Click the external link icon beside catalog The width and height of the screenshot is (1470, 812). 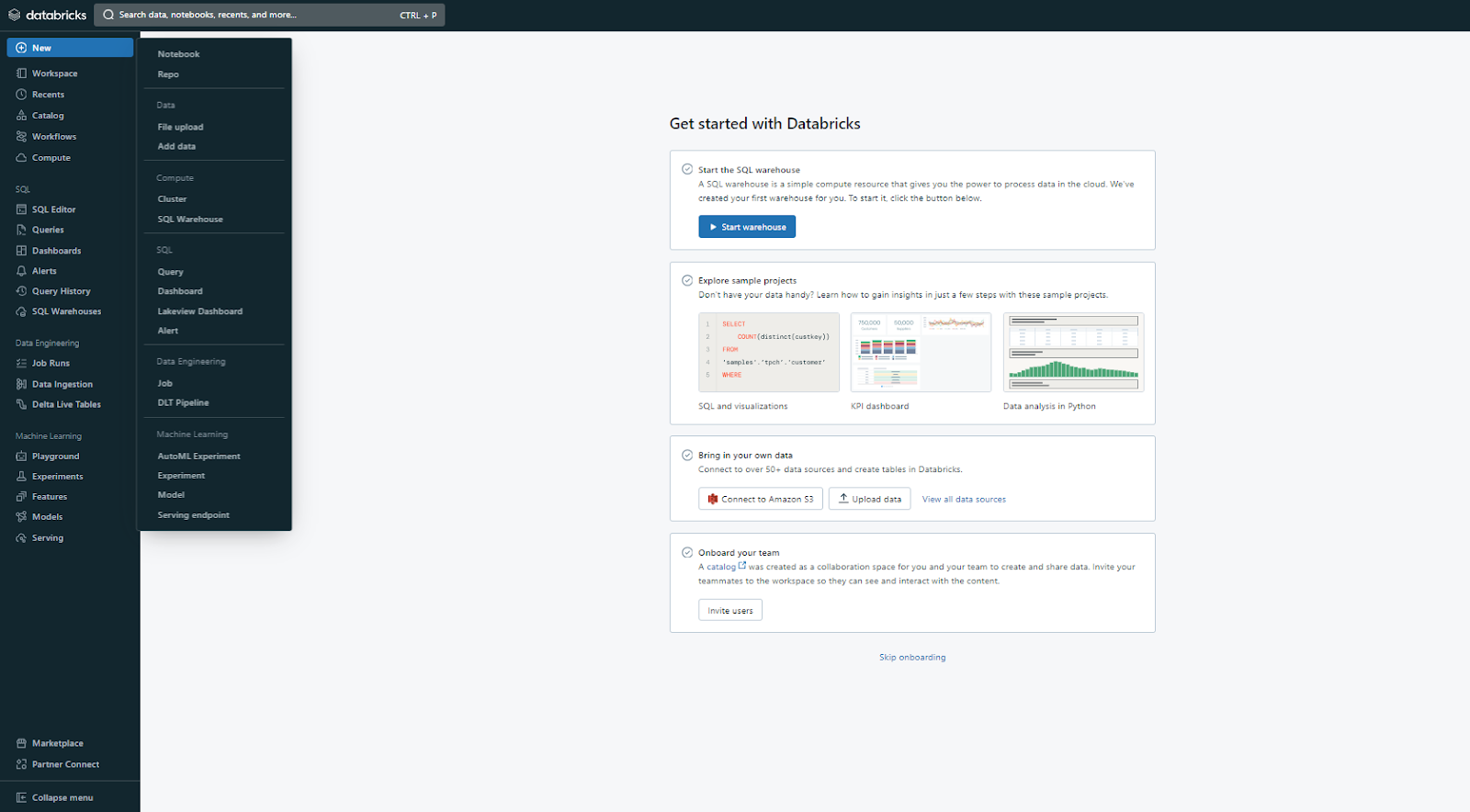click(x=742, y=566)
